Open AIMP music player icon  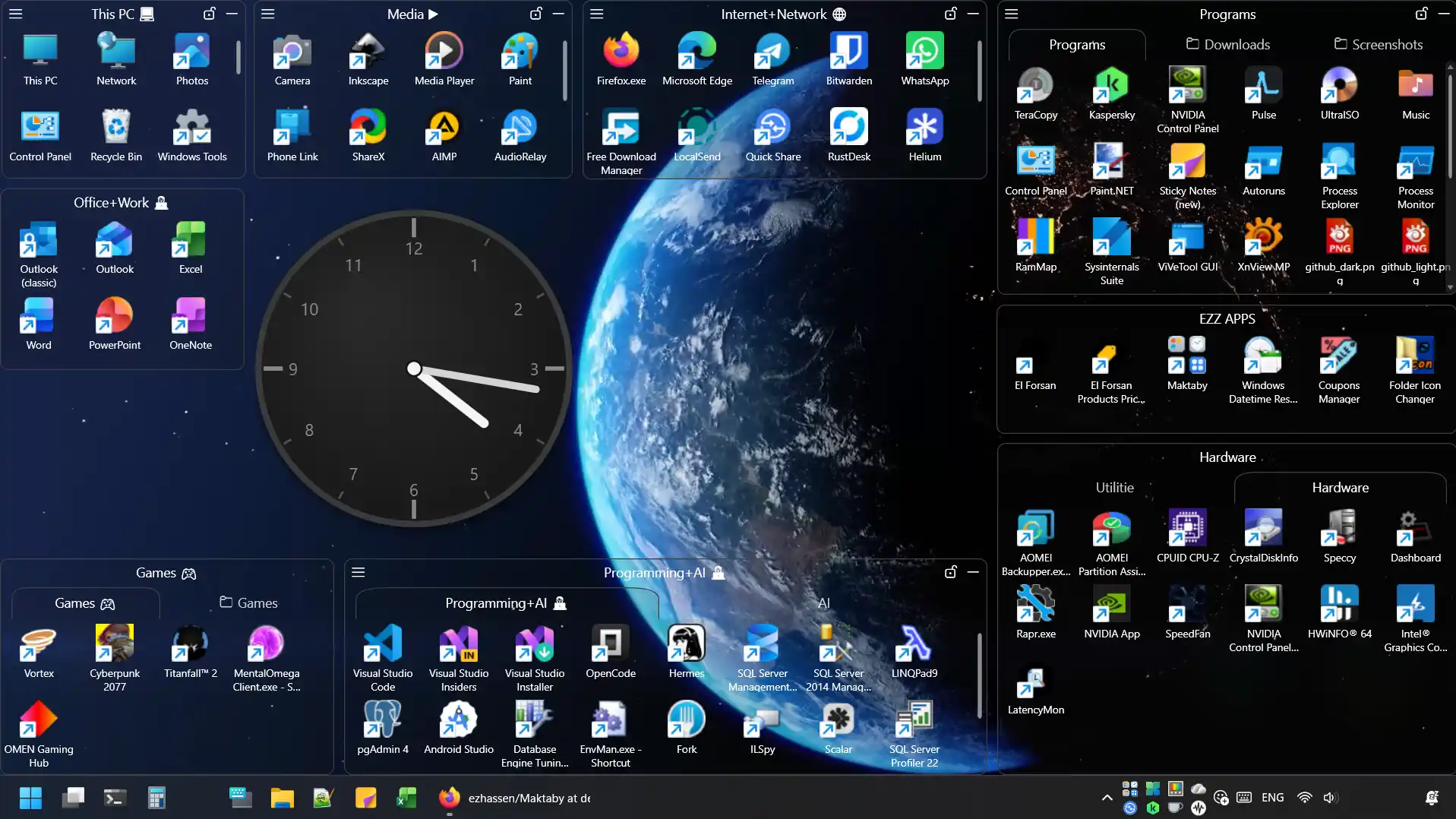coord(444,135)
